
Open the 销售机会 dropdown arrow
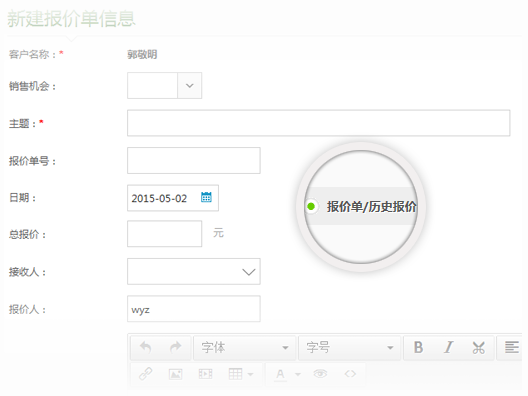190,86
